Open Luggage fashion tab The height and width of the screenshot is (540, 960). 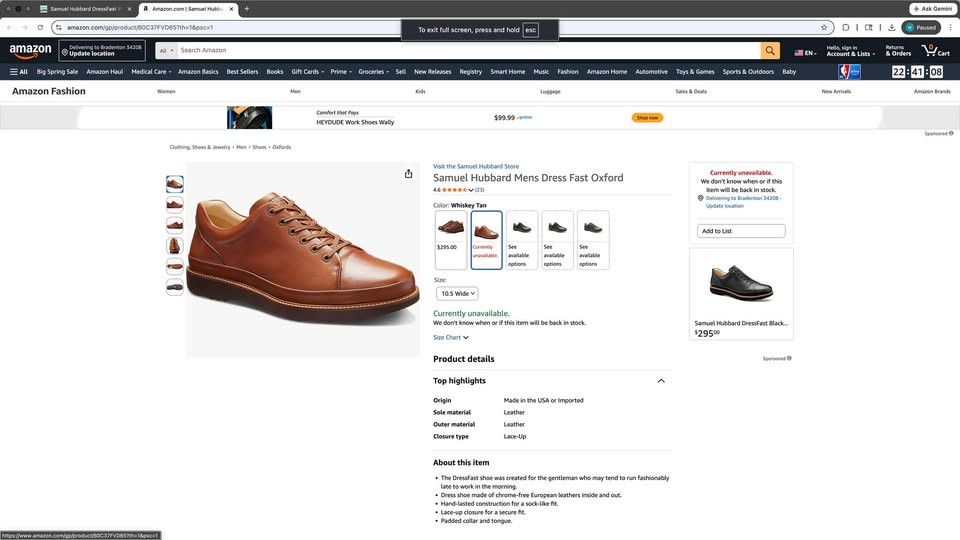(x=550, y=91)
